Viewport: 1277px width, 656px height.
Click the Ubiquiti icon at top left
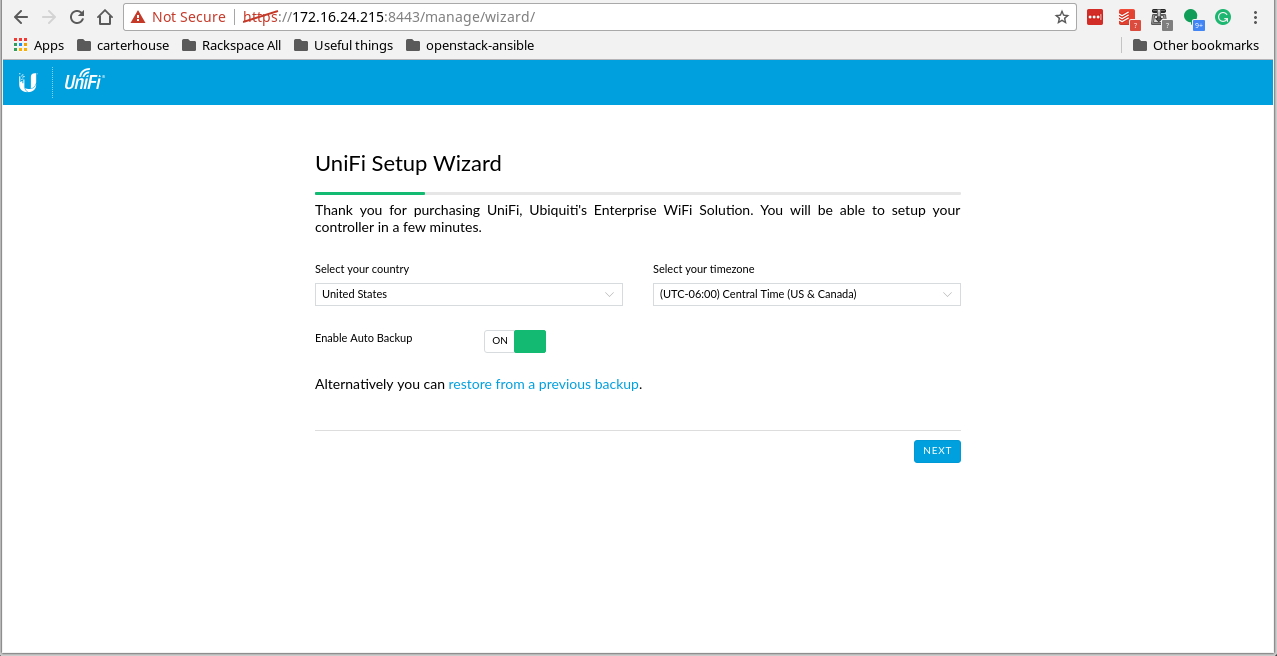(26, 81)
